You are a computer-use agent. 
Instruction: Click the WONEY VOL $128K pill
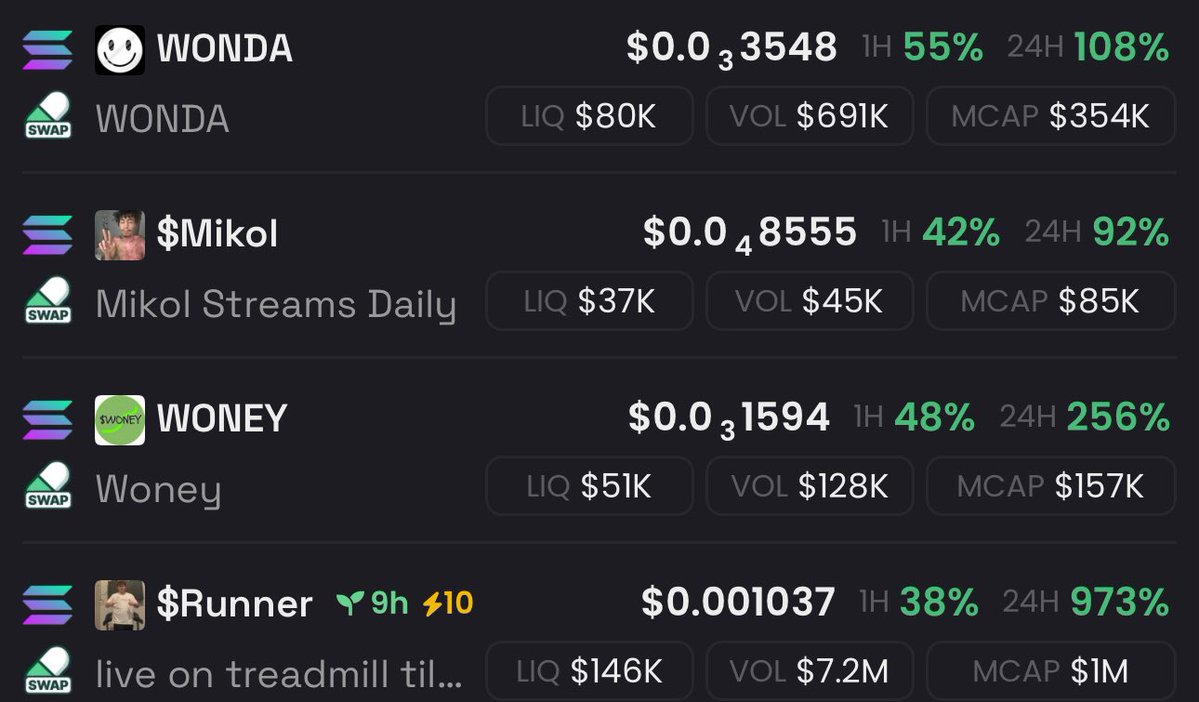click(810, 486)
